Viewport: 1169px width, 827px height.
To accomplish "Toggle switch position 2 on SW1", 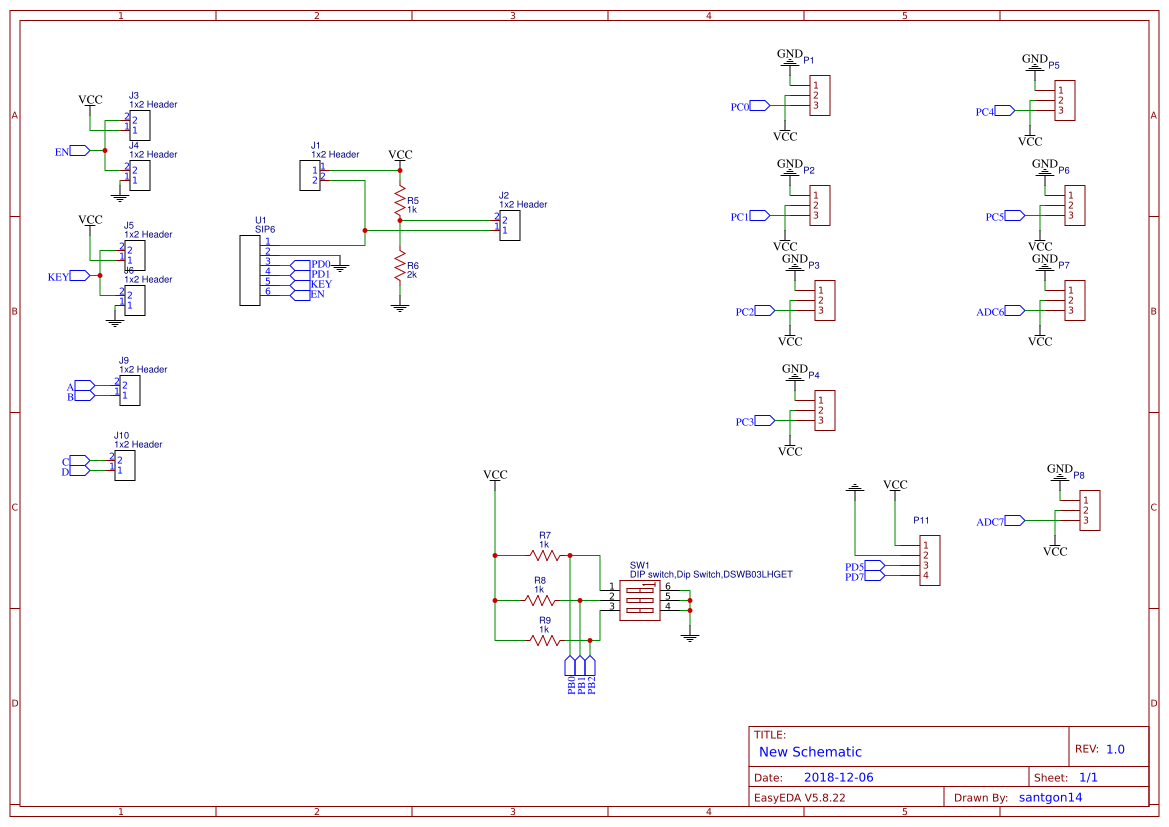I will 640,600.
